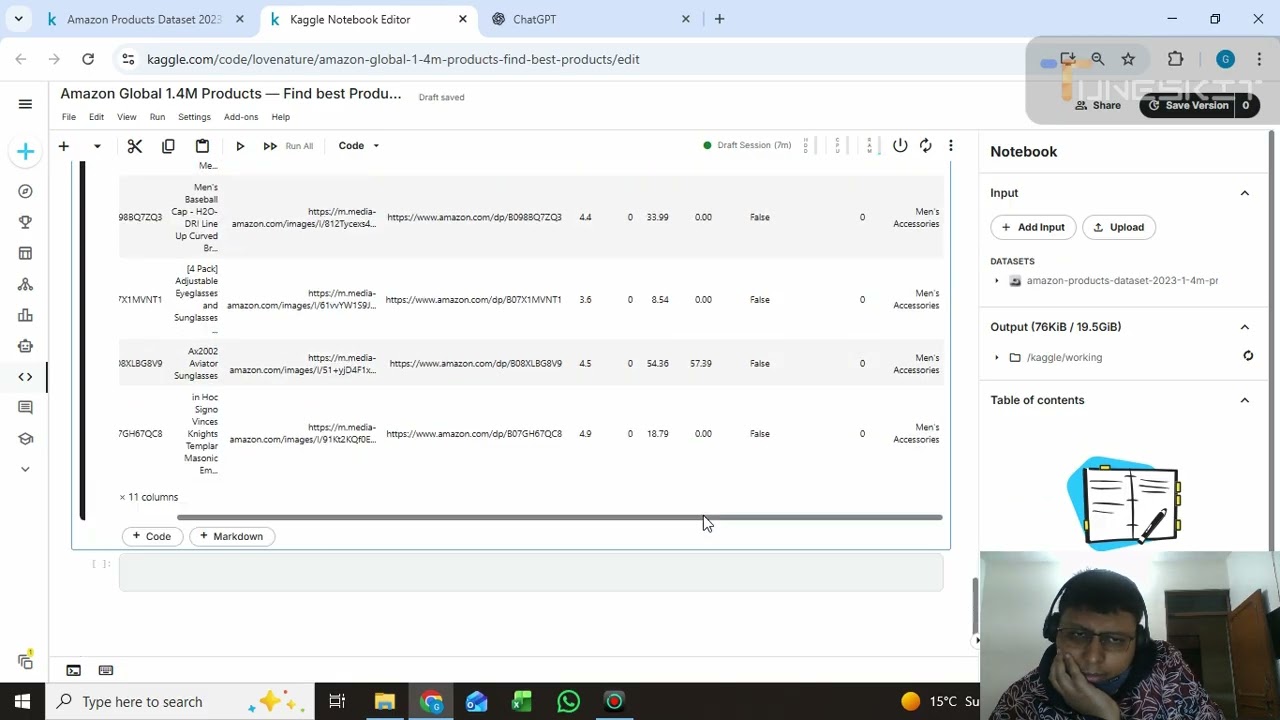Image resolution: width=1280 pixels, height=720 pixels.
Task: Restart session with refresh icon
Action: 926,146
